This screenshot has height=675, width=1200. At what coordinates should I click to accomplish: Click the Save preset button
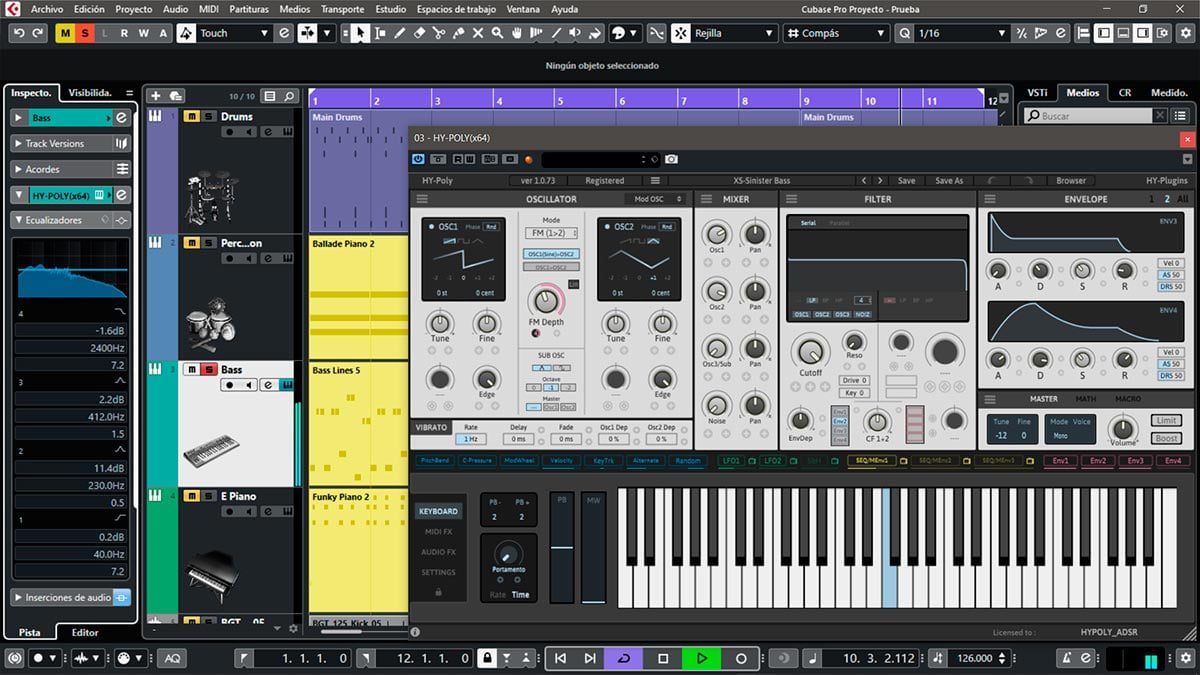click(x=906, y=181)
